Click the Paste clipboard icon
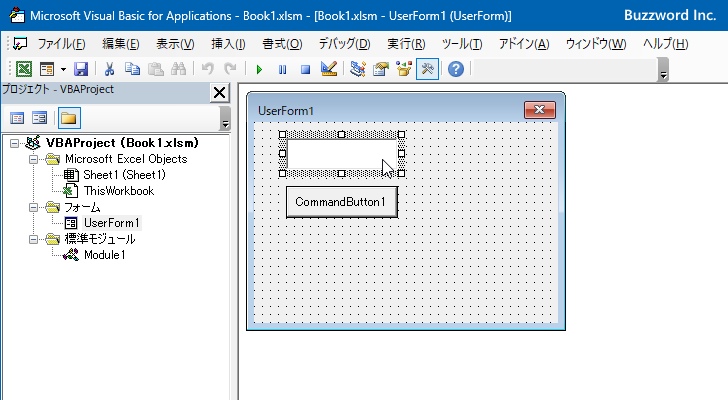 click(156, 69)
